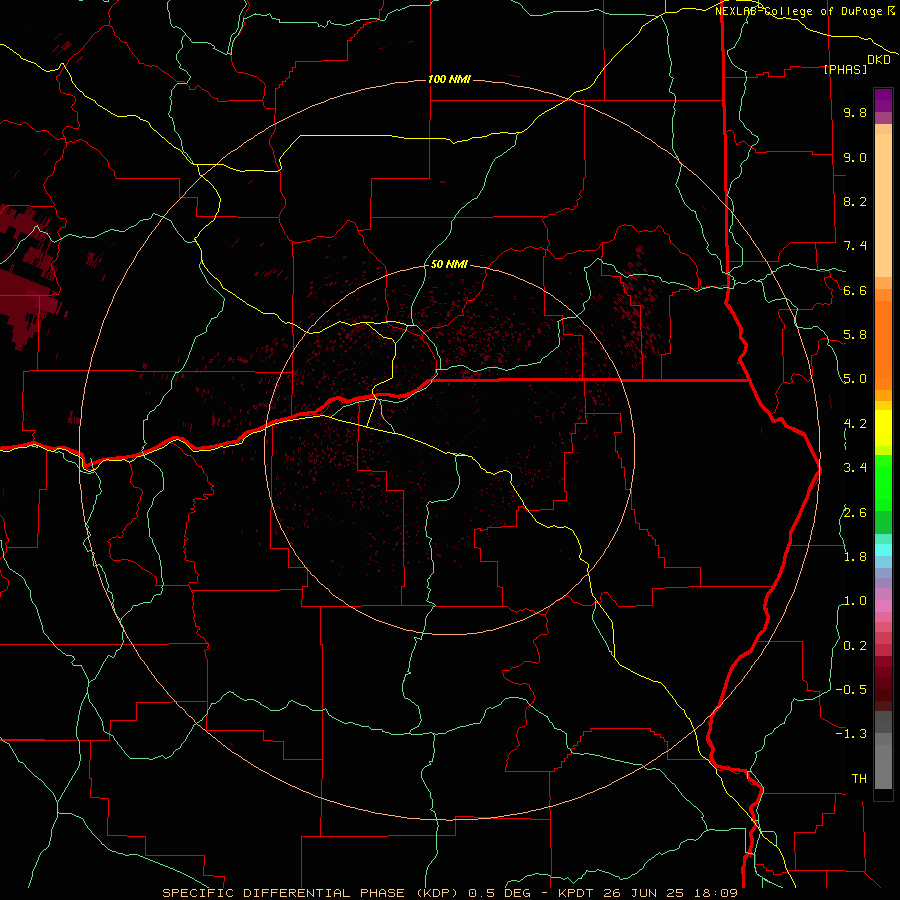The image size is (900, 900).
Task: Click the -1.3 value on the color scale
Action: pyautogui.click(x=851, y=734)
